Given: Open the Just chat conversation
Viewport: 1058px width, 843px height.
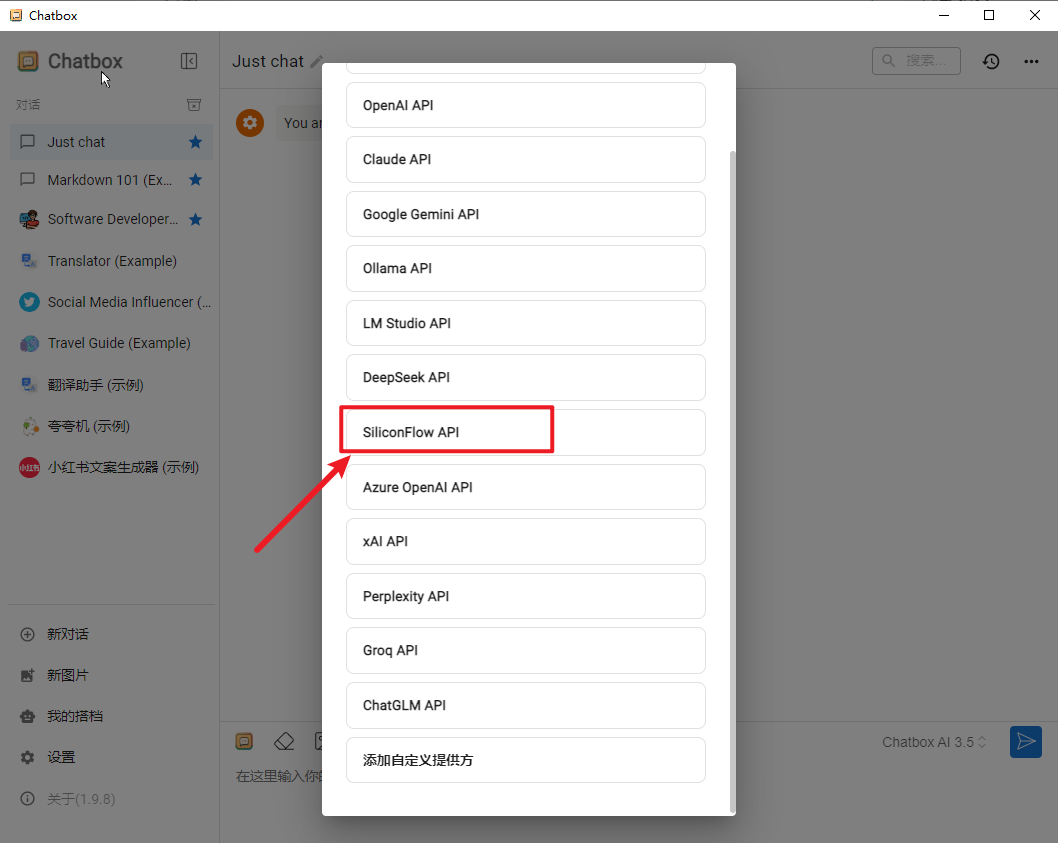Looking at the screenshot, I should [x=111, y=142].
